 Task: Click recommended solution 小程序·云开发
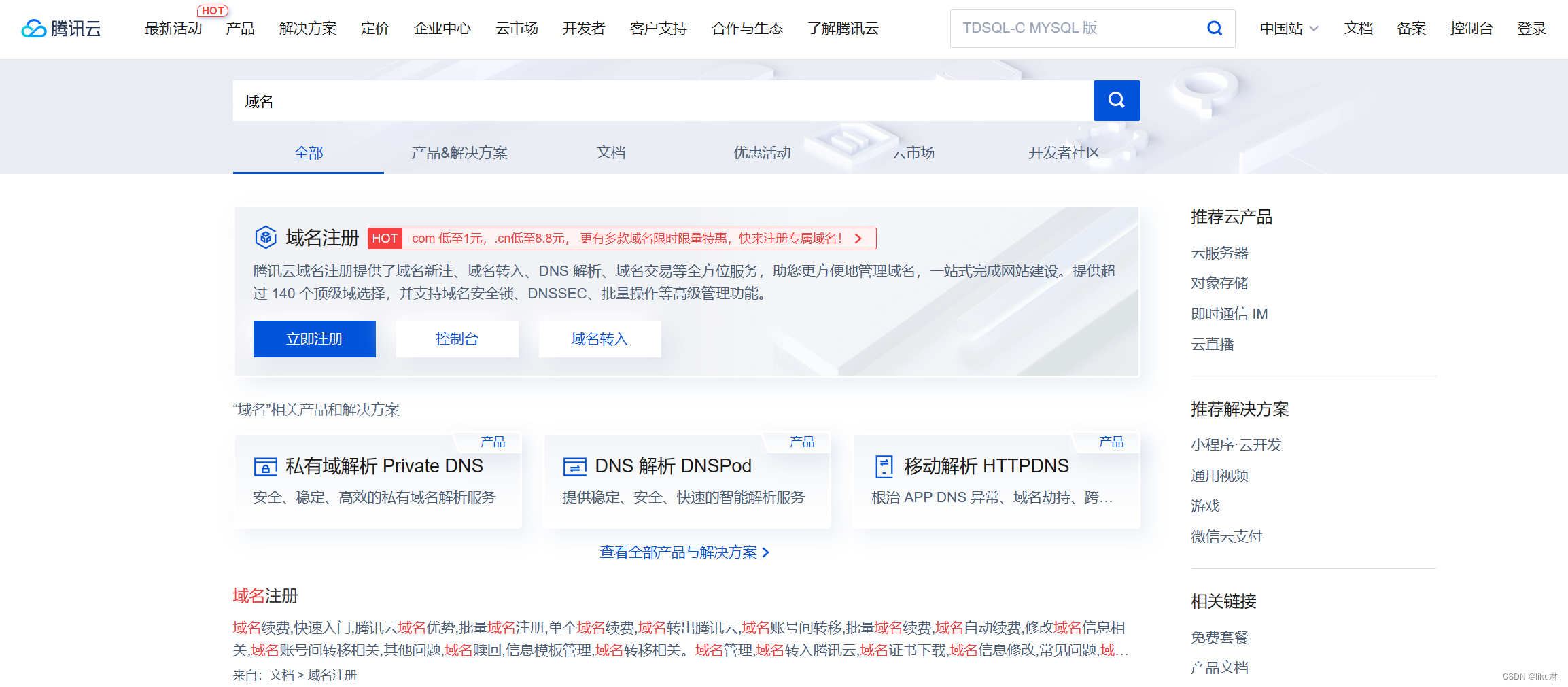click(x=1236, y=445)
